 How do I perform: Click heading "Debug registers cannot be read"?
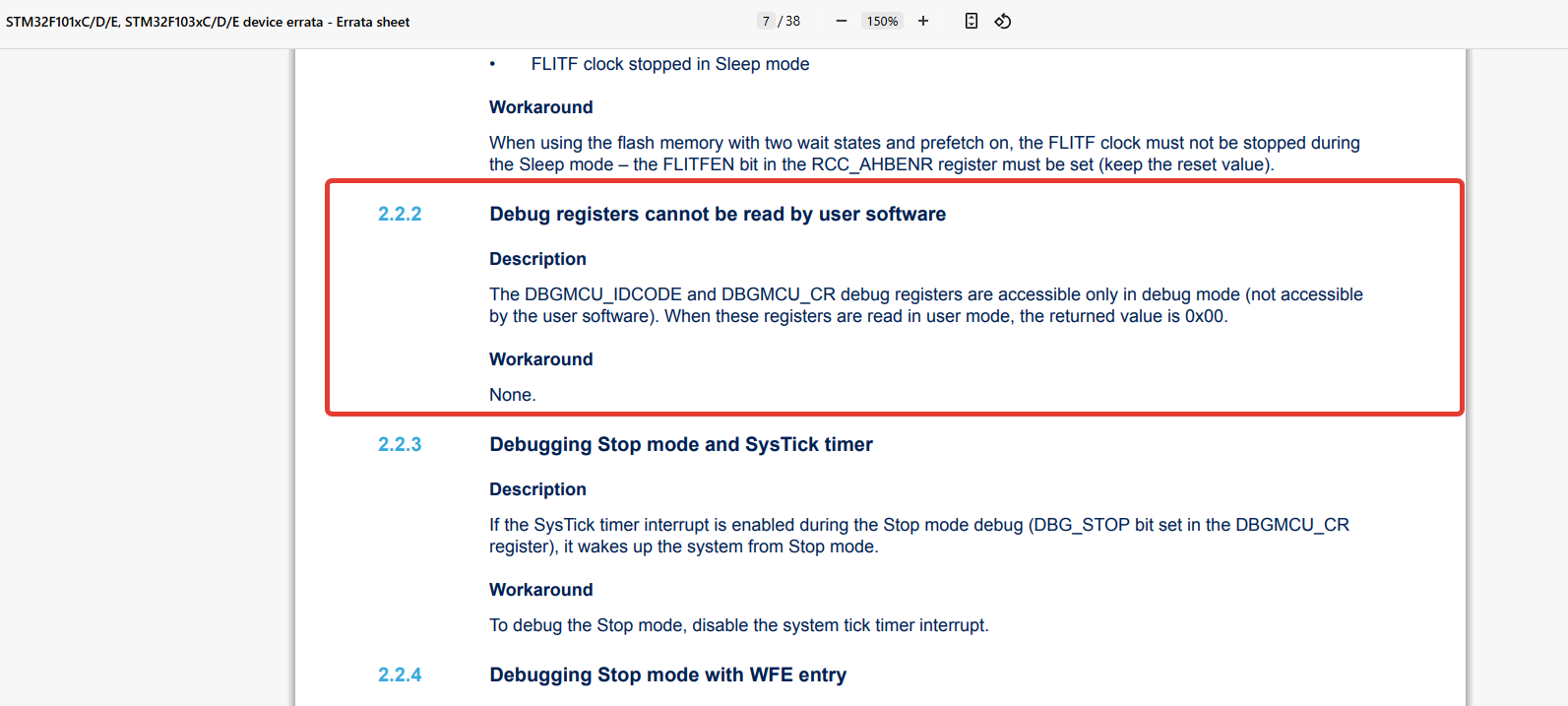[718, 214]
